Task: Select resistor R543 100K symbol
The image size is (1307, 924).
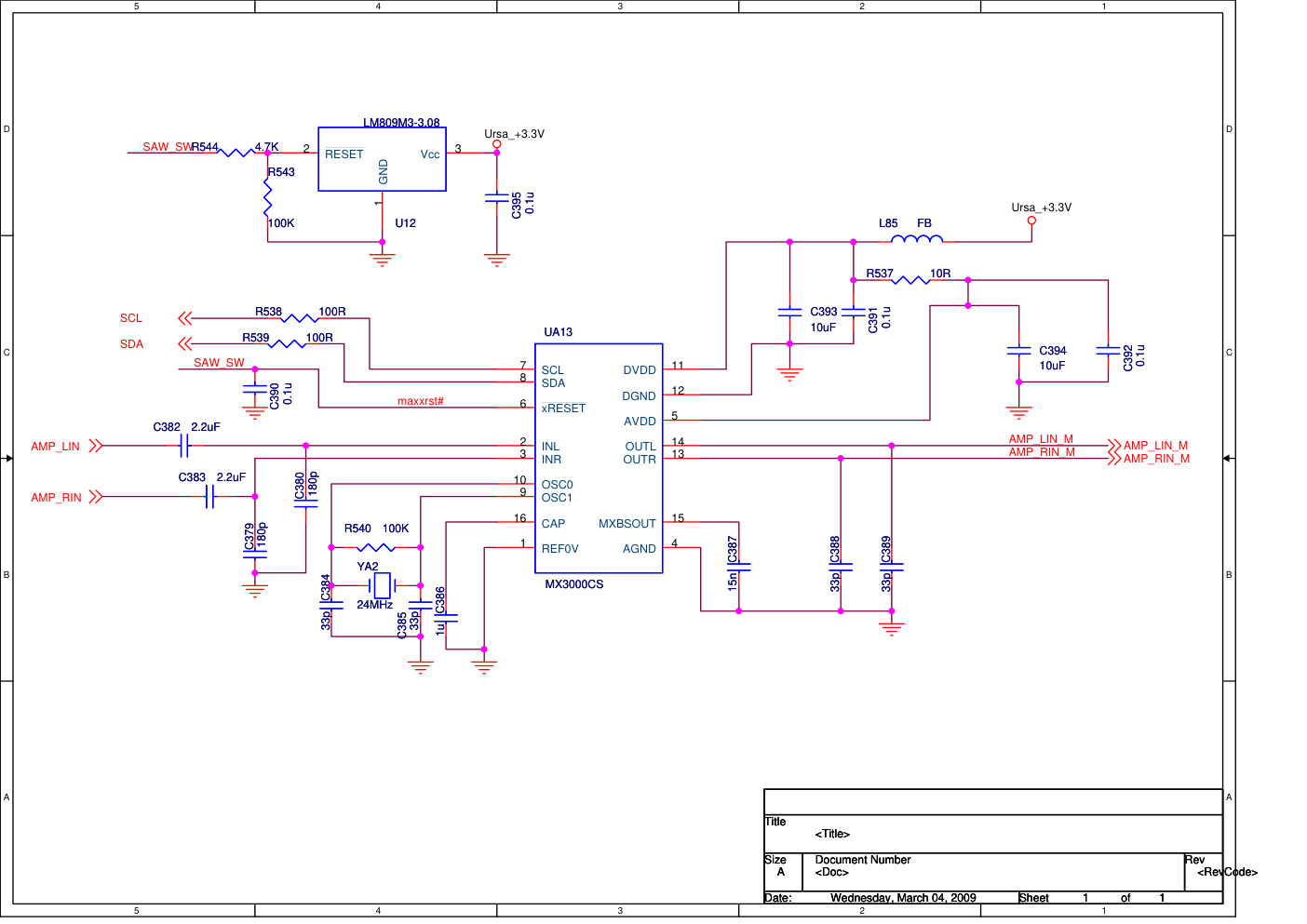Action: [268, 197]
